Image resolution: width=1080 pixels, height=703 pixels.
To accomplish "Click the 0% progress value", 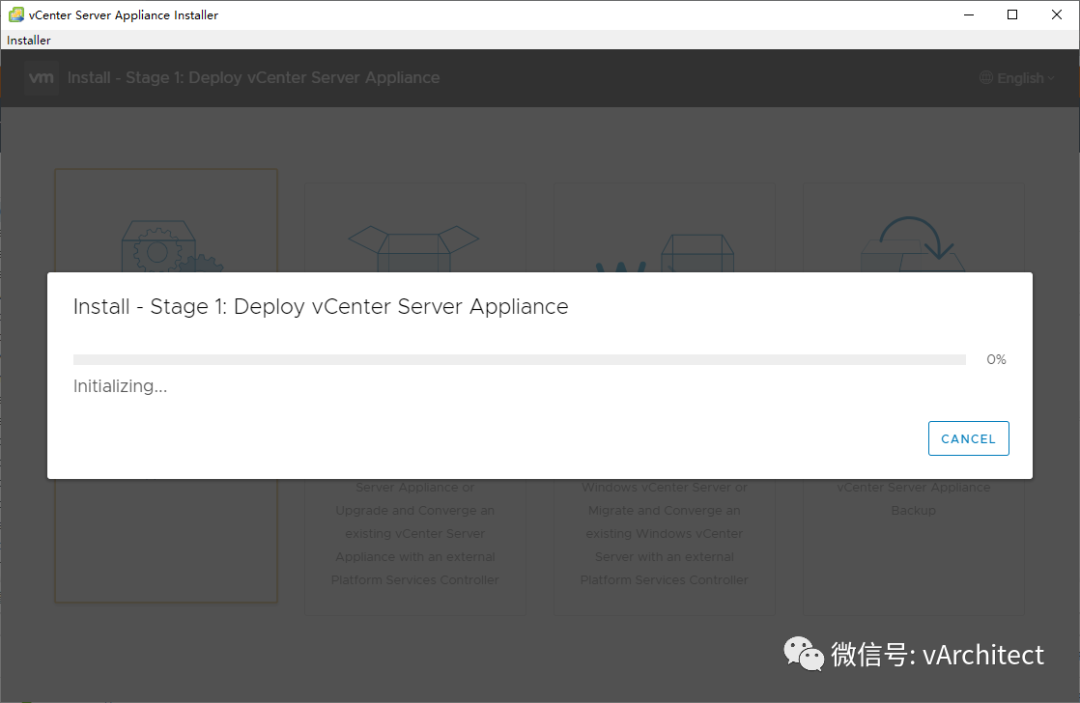I will pyautogui.click(x=996, y=359).
